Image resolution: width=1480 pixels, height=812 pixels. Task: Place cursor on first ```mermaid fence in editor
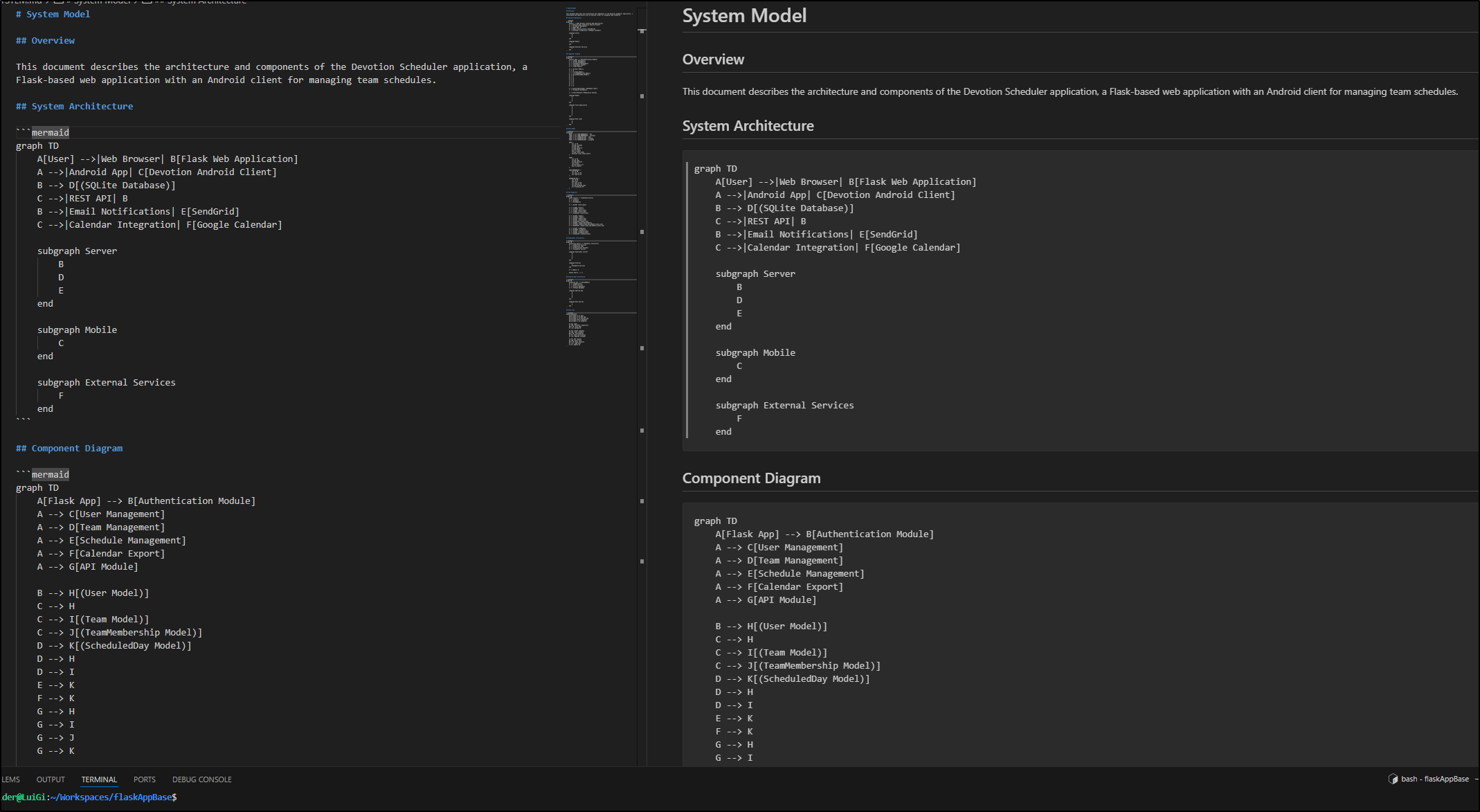click(43, 132)
